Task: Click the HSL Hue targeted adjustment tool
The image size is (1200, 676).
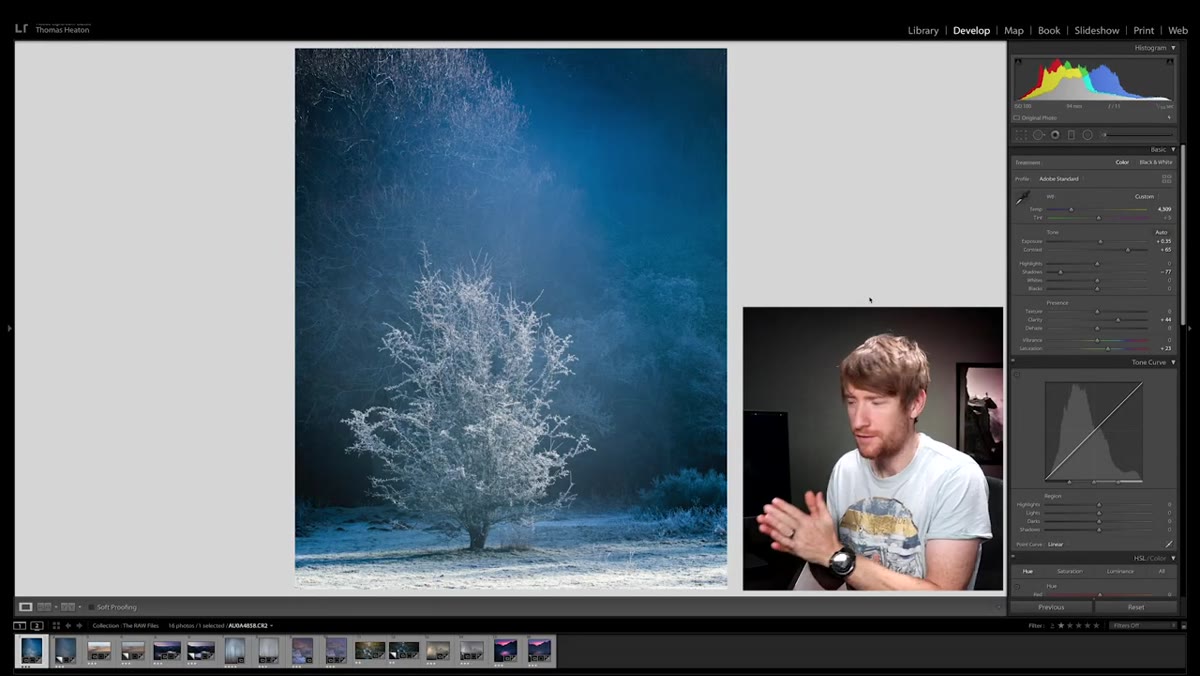Action: [x=1017, y=586]
